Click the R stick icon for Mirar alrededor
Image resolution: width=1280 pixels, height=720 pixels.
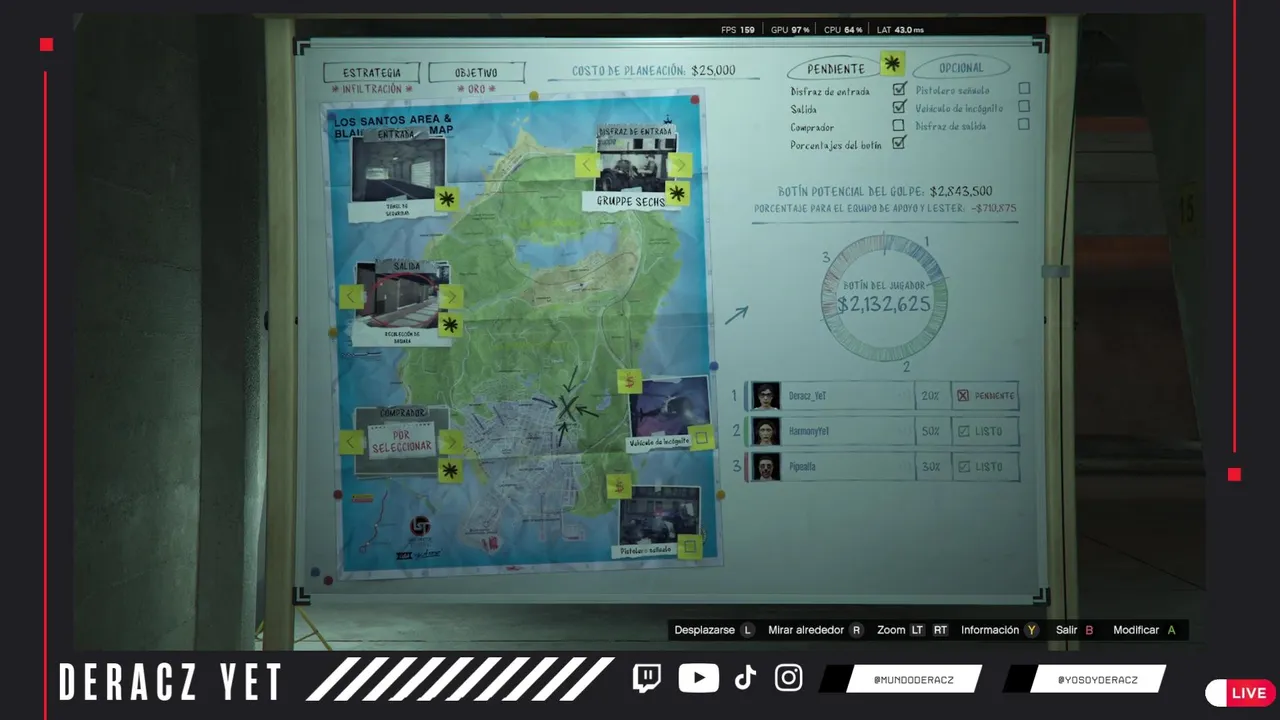pos(856,630)
